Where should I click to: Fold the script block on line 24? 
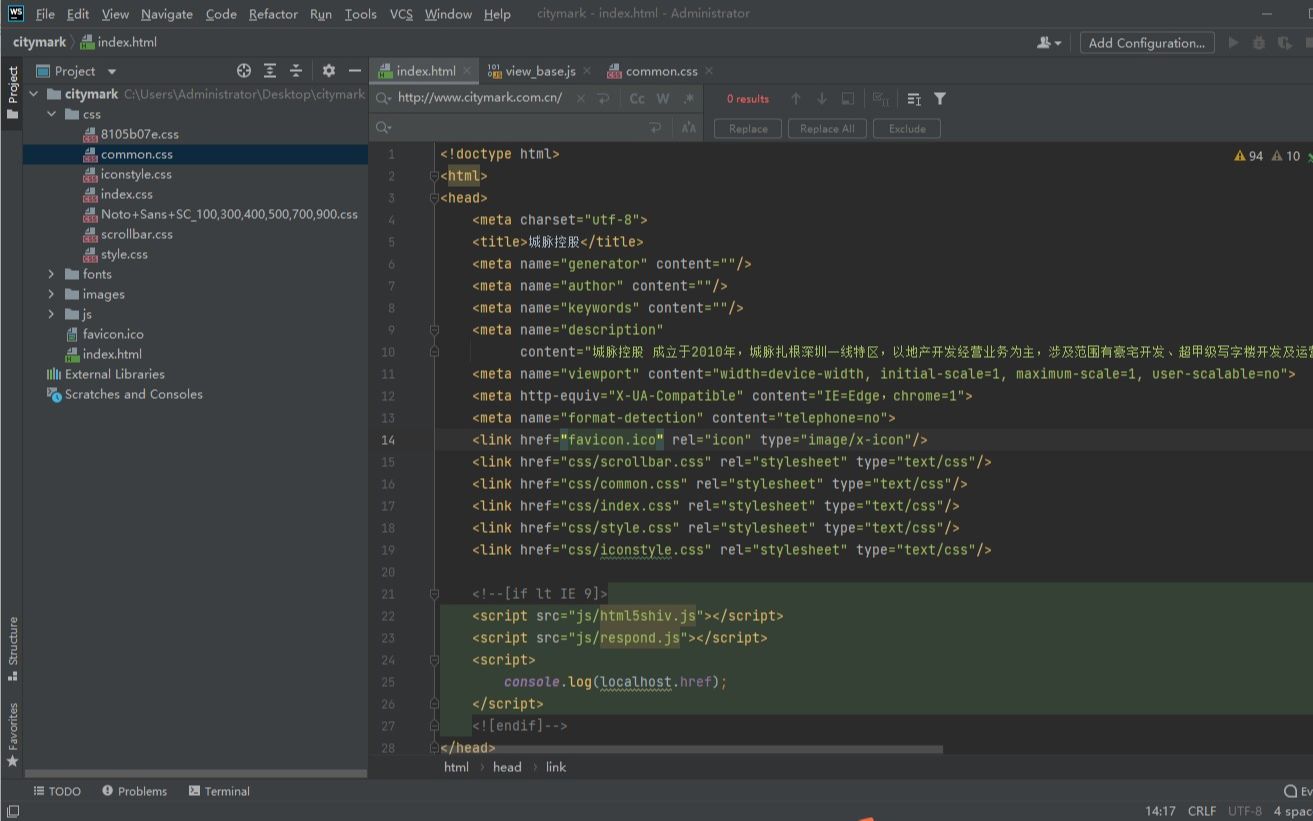tap(434, 660)
